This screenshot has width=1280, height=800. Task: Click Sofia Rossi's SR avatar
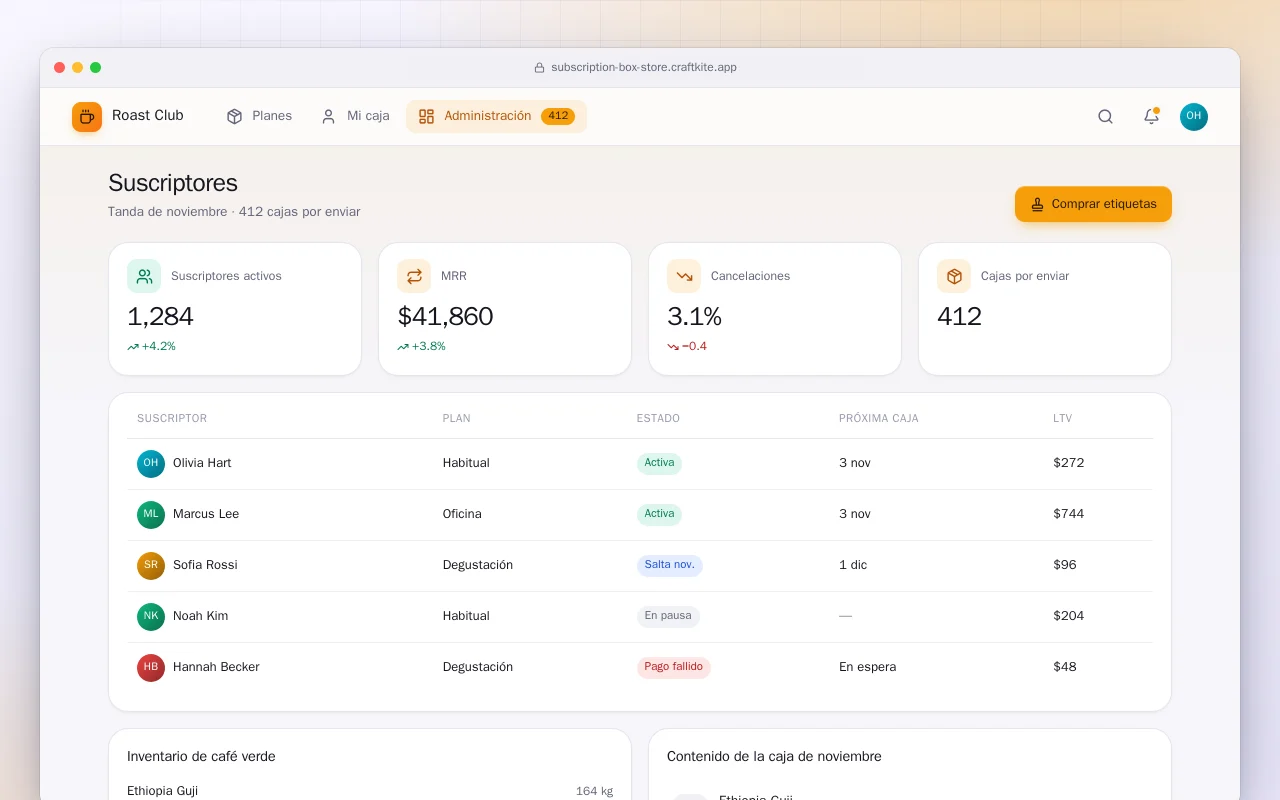[x=151, y=566]
